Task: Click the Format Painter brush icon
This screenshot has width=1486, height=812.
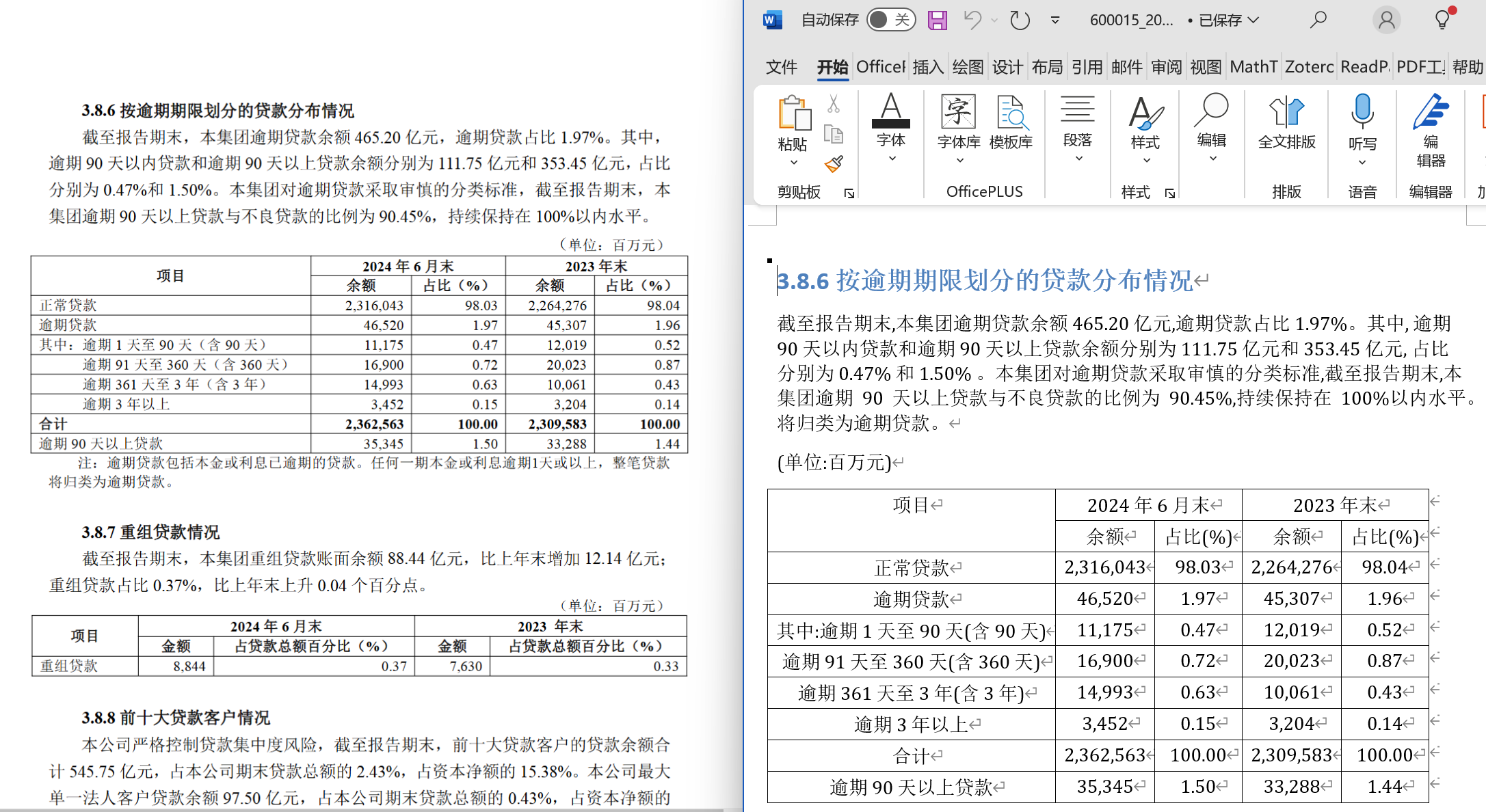Action: tap(833, 164)
